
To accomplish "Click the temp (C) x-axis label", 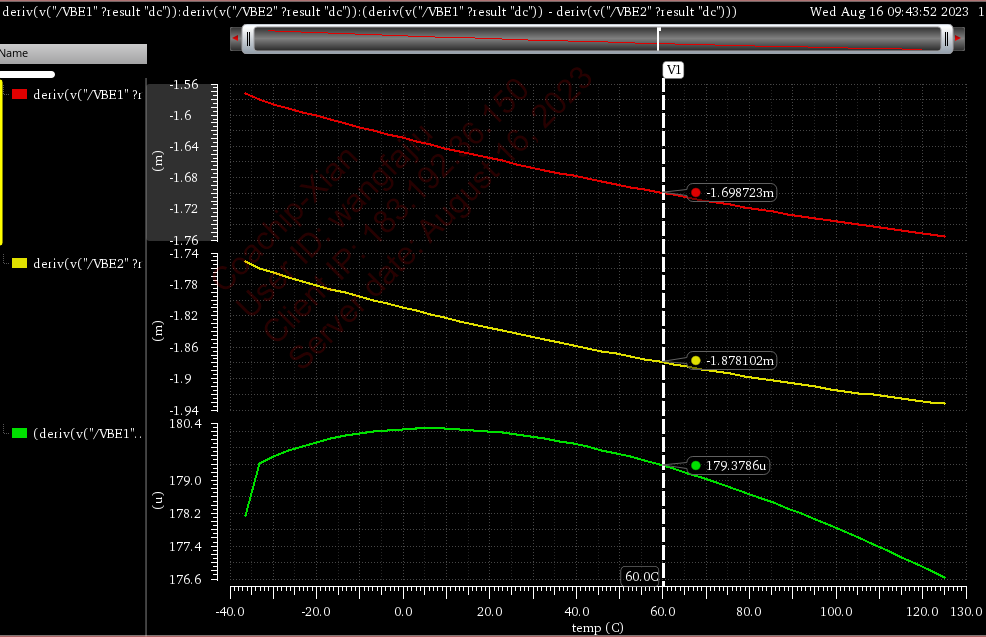I will (598, 628).
